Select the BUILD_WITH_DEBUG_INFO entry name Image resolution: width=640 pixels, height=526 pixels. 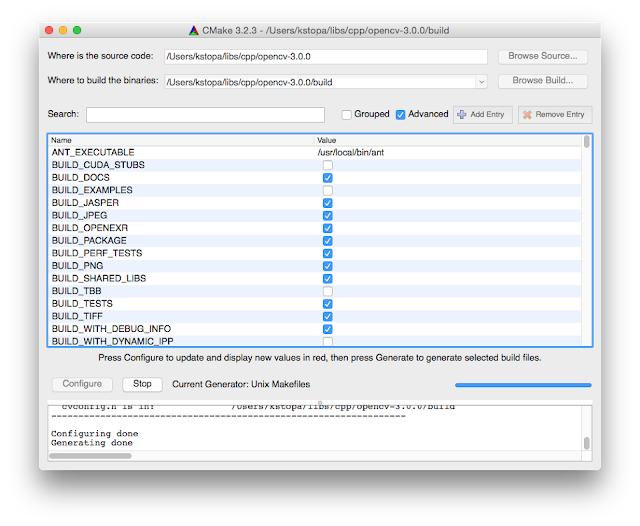pyautogui.click(x=111, y=329)
